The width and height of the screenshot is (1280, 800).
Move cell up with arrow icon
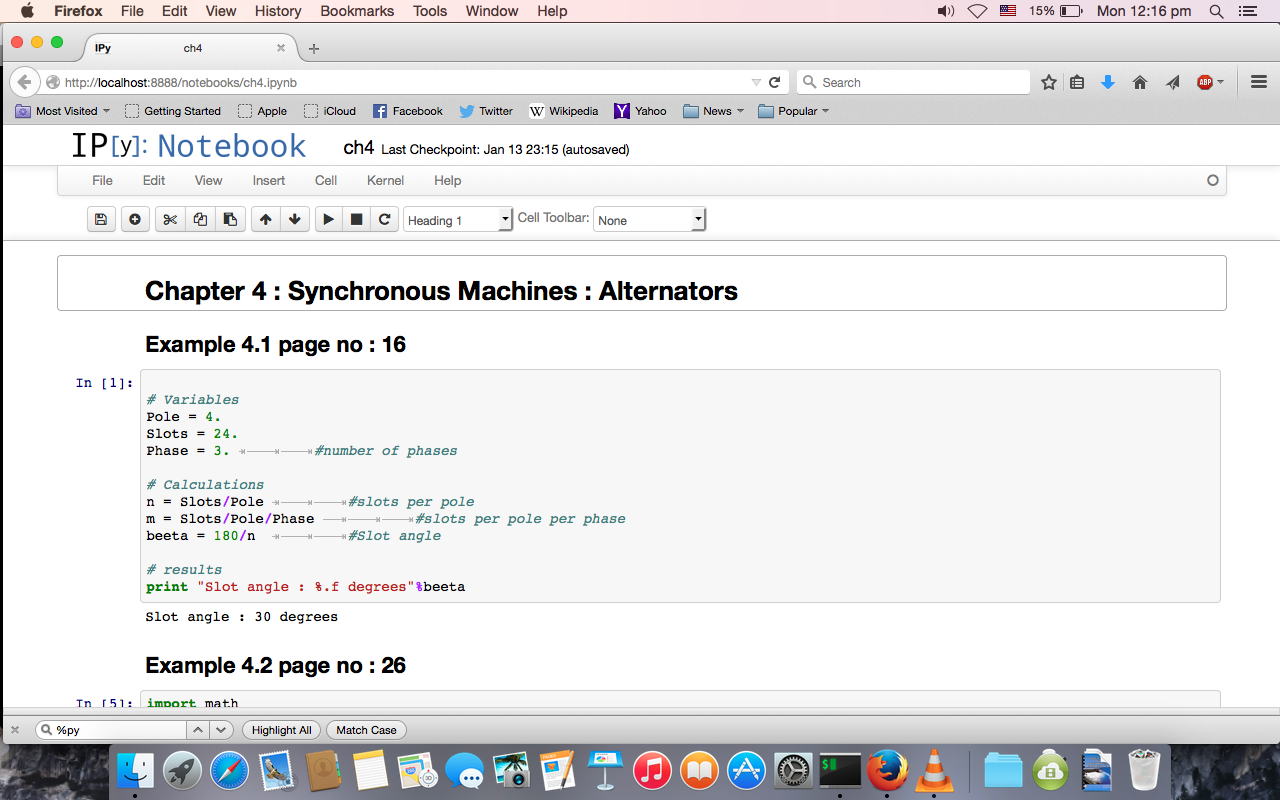(265, 220)
